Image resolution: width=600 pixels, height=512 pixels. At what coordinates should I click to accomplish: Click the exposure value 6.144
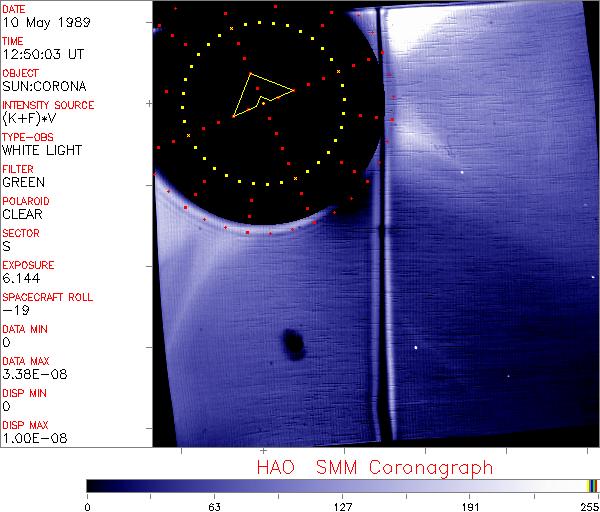pos(21,278)
